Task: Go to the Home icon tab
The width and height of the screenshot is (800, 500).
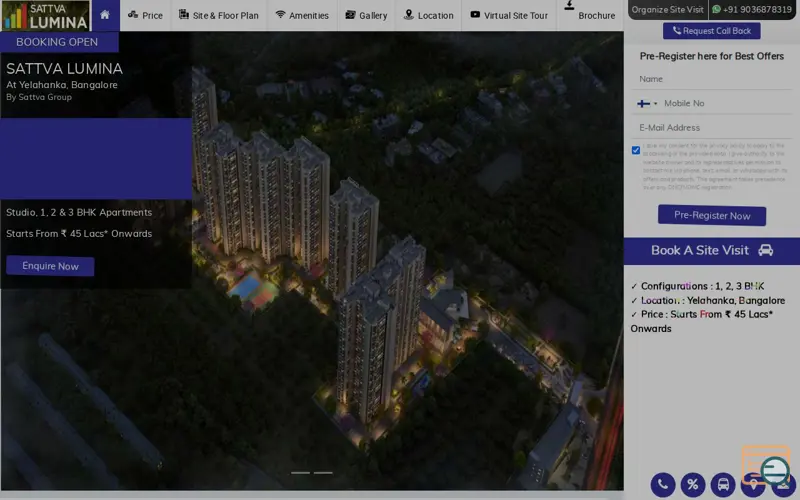Action: pyautogui.click(x=105, y=15)
